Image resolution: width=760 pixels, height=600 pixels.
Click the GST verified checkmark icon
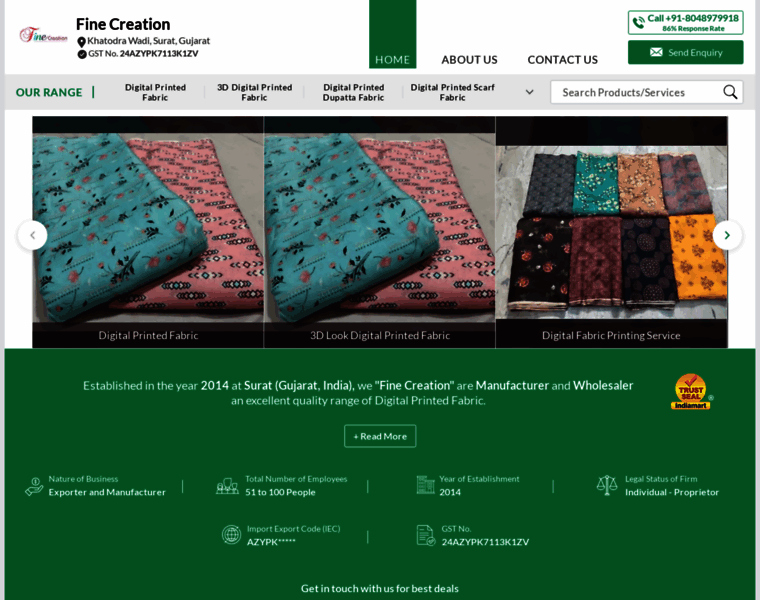(82, 54)
